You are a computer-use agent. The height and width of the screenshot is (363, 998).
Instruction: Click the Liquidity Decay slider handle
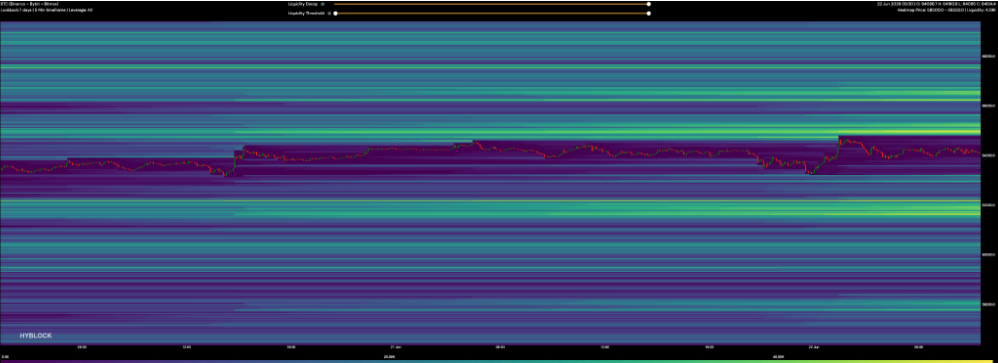(x=649, y=4)
